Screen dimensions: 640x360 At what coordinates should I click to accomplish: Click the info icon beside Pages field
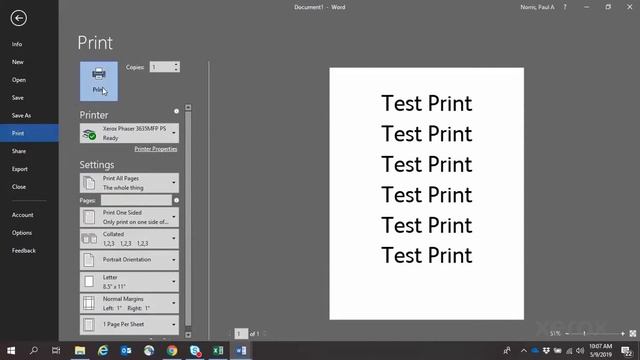[176, 200]
